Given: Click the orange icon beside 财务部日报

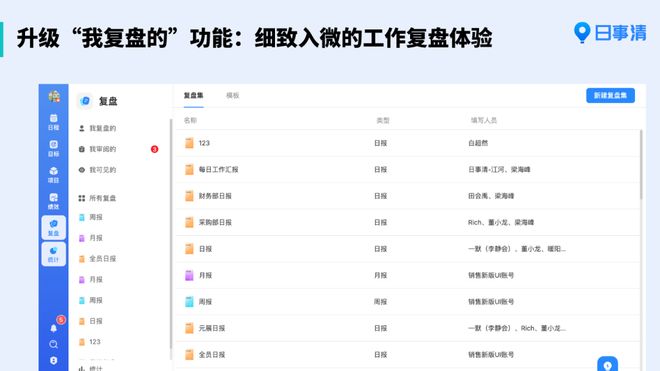Looking at the screenshot, I should pos(189,196).
